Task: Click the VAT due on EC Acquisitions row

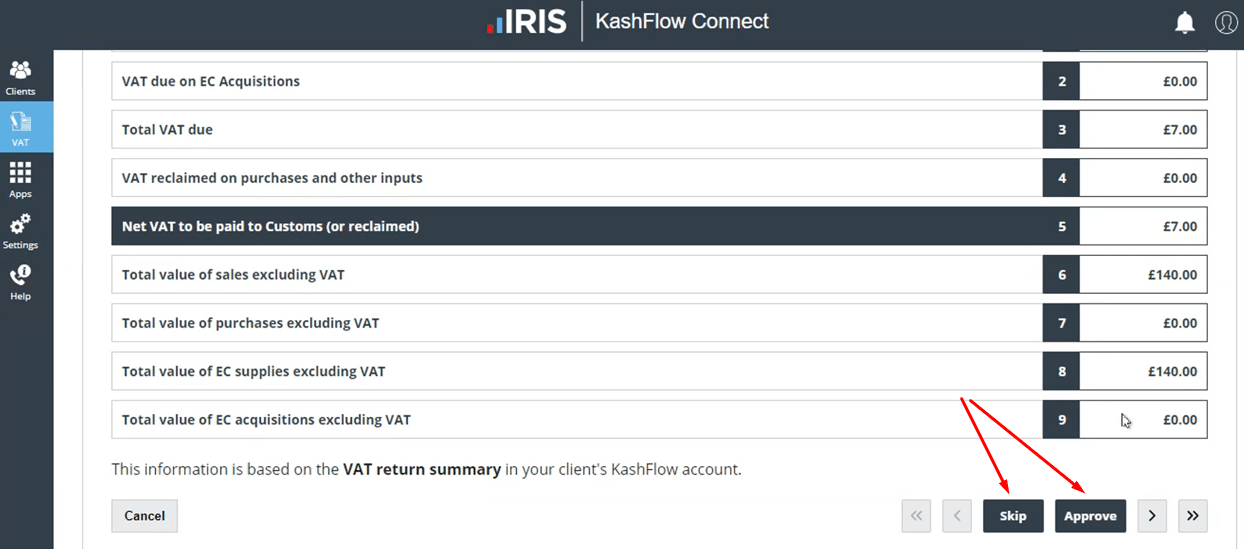Action: [576, 81]
